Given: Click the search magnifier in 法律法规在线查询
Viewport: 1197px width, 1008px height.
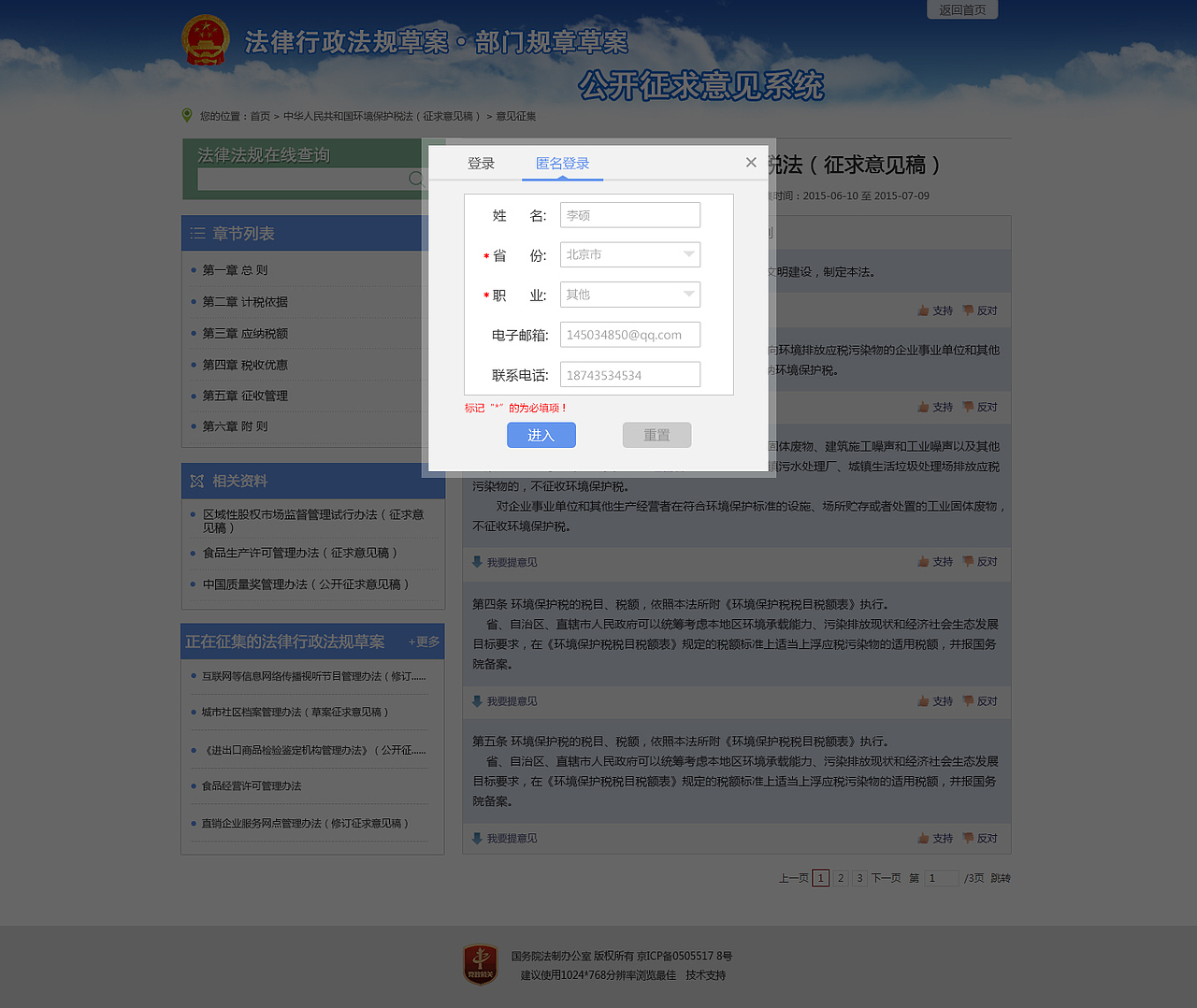Looking at the screenshot, I should coord(417,179).
